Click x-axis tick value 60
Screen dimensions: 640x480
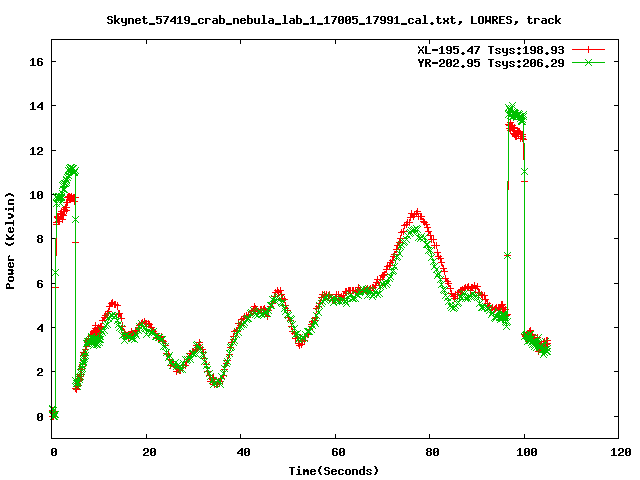pyautogui.click(x=338, y=452)
